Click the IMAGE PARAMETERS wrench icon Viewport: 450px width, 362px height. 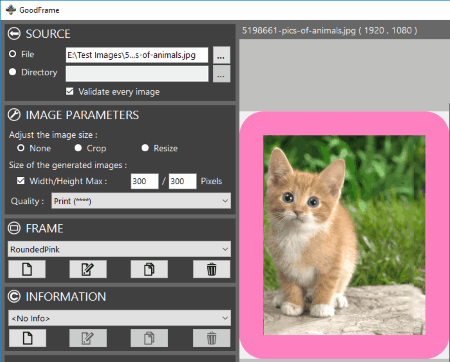click(14, 115)
